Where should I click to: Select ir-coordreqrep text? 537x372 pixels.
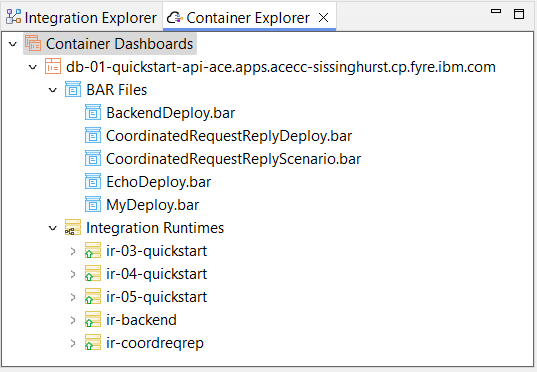pos(155,343)
